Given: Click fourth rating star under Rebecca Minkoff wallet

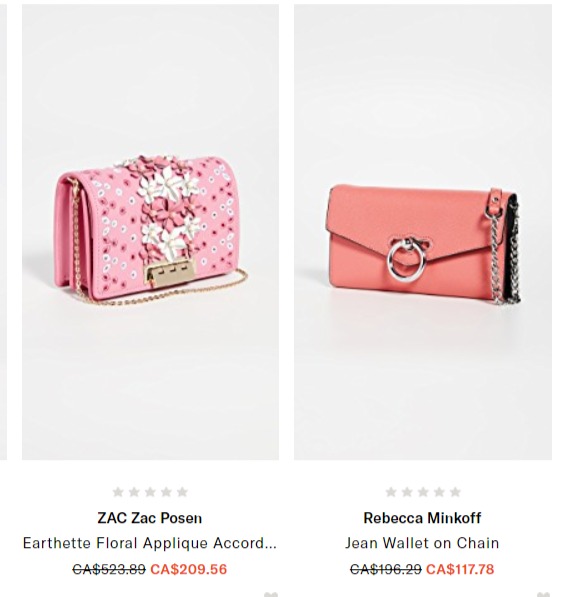Looking at the screenshot, I should (439, 492).
